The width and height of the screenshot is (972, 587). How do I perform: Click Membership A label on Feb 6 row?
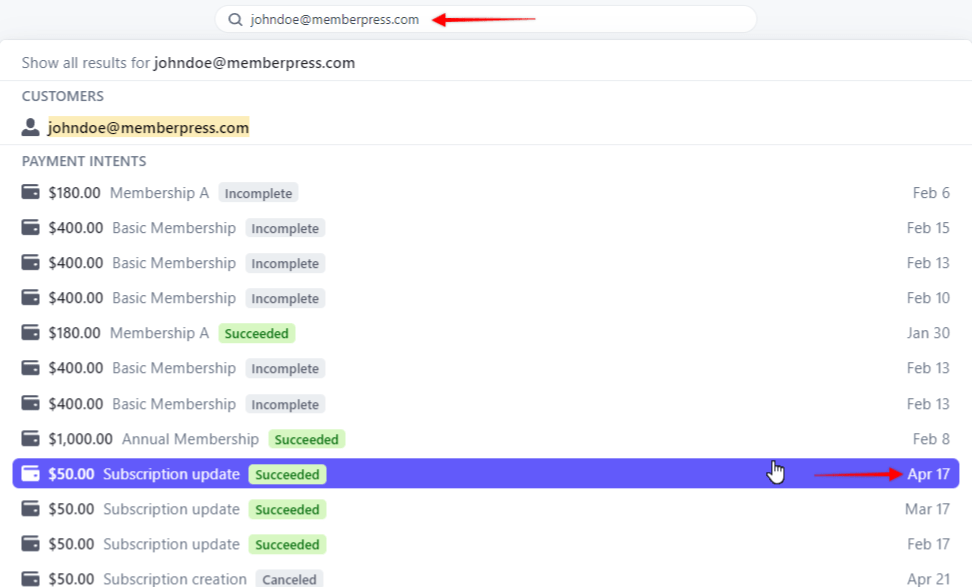click(x=159, y=193)
